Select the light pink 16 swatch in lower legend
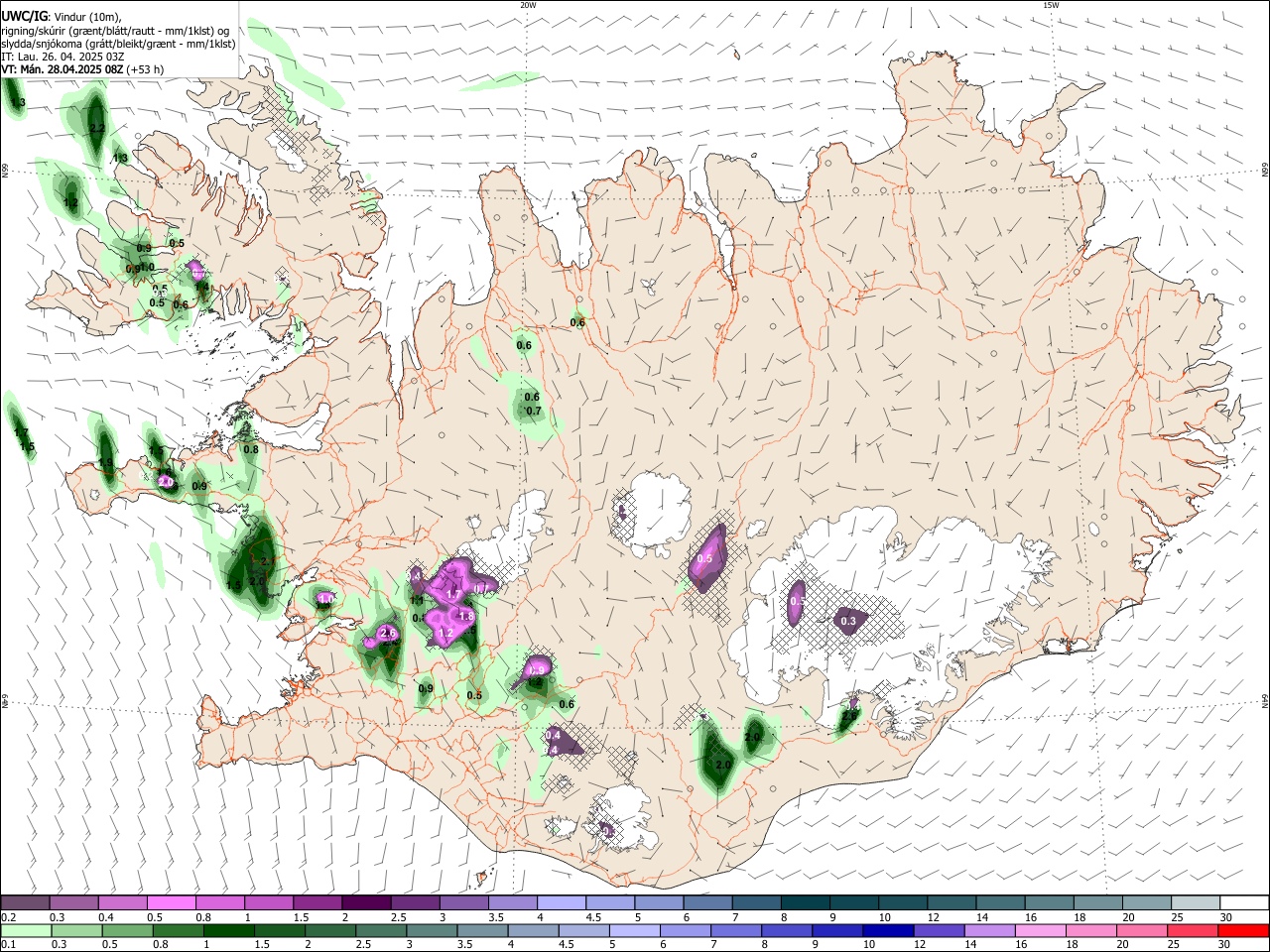The image size is (1270, 952). [1040, 930]
